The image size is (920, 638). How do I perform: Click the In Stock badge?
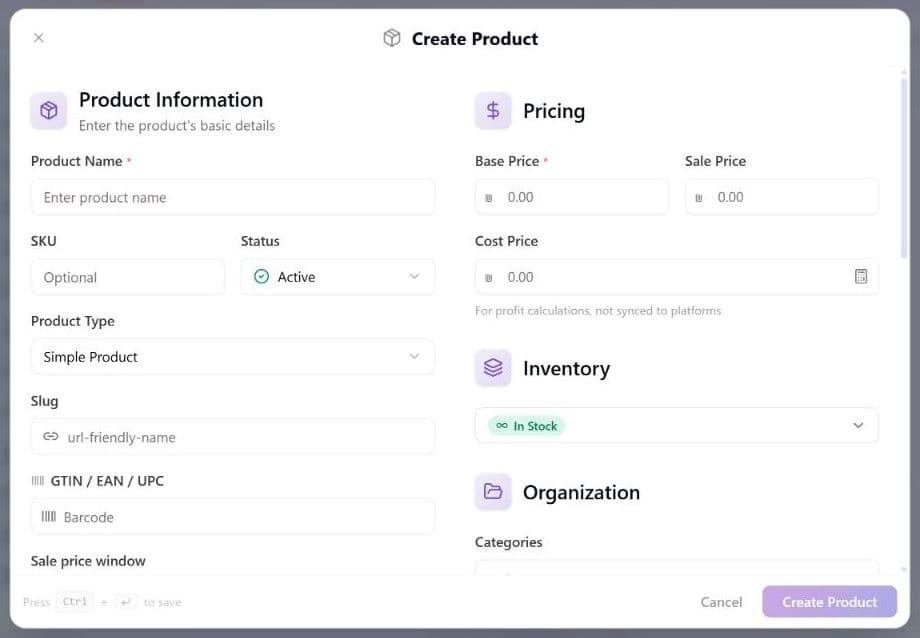(x=526, y=426)
